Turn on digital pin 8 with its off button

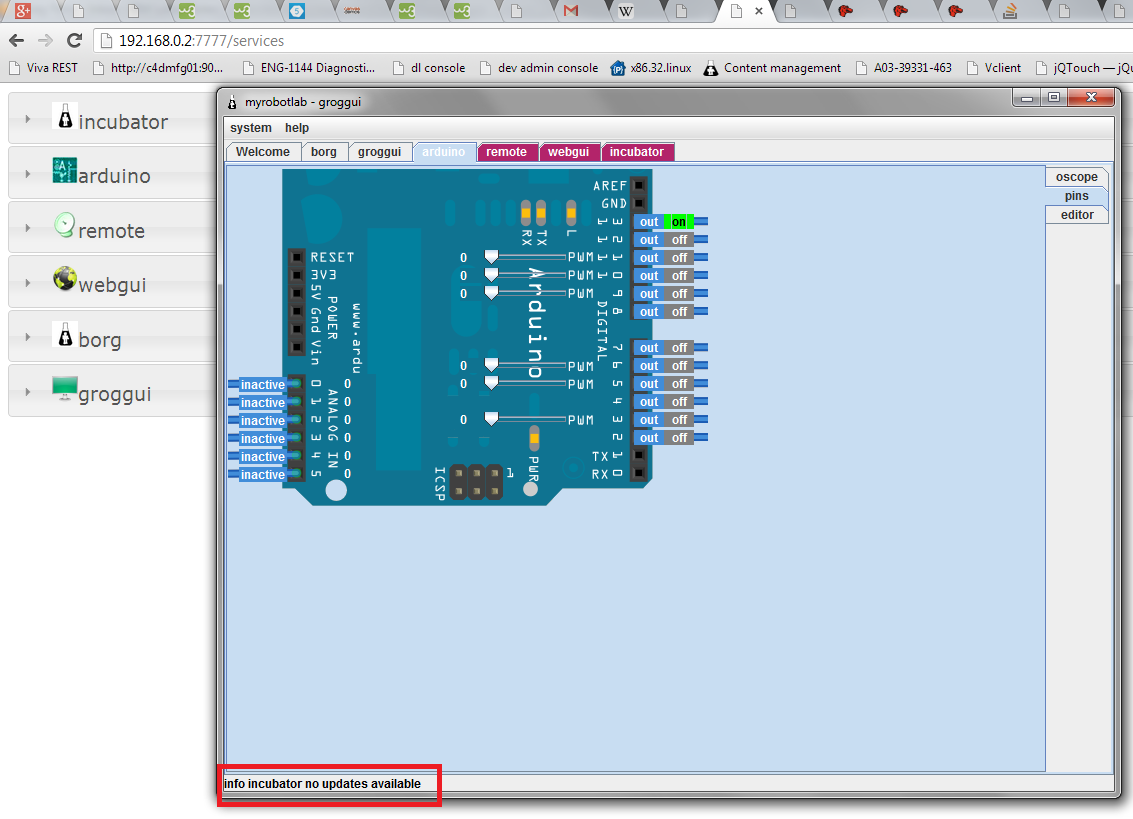point(679,312)
